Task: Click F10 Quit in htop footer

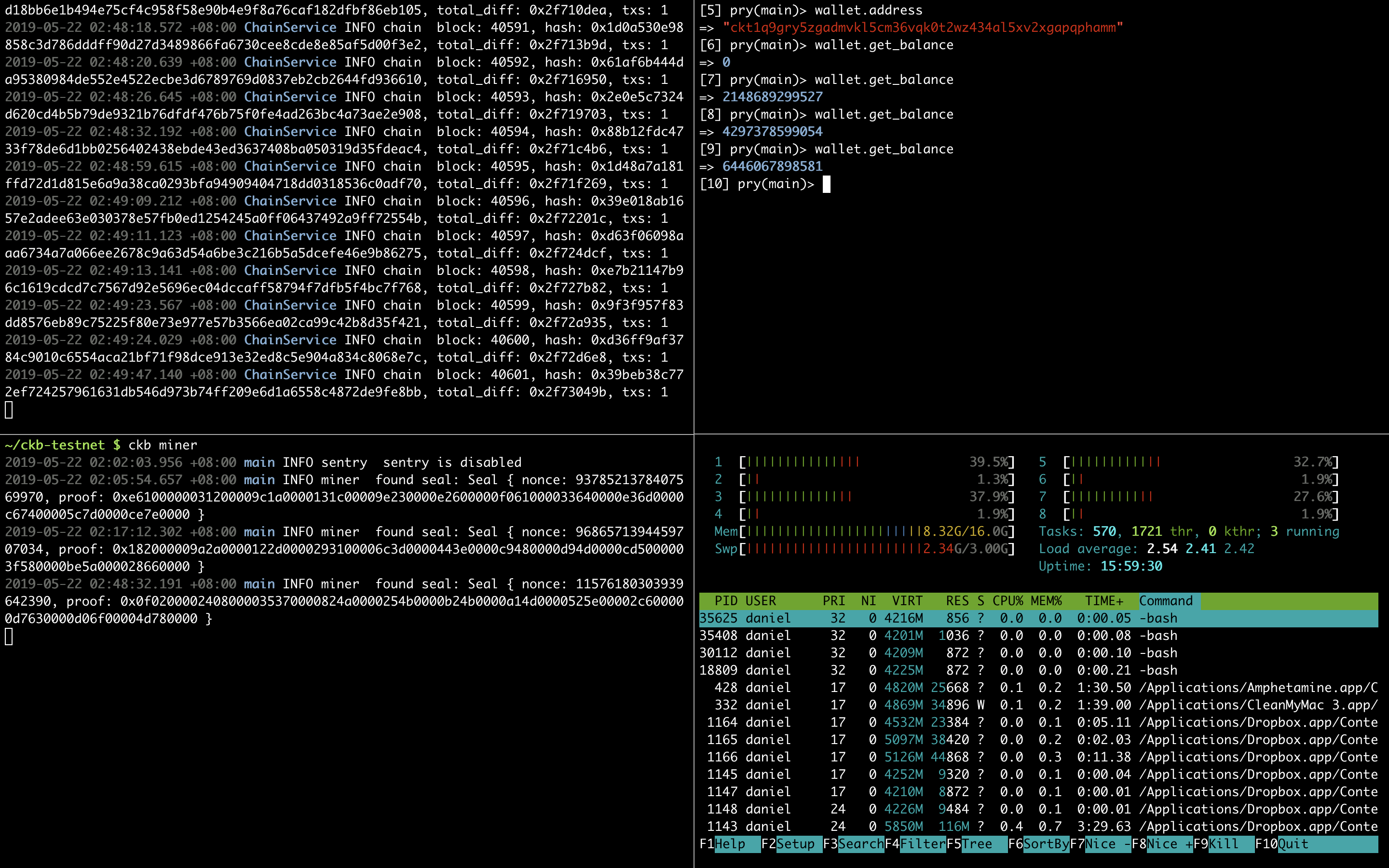Action: pyautogui.click(x=1316, y=844)
